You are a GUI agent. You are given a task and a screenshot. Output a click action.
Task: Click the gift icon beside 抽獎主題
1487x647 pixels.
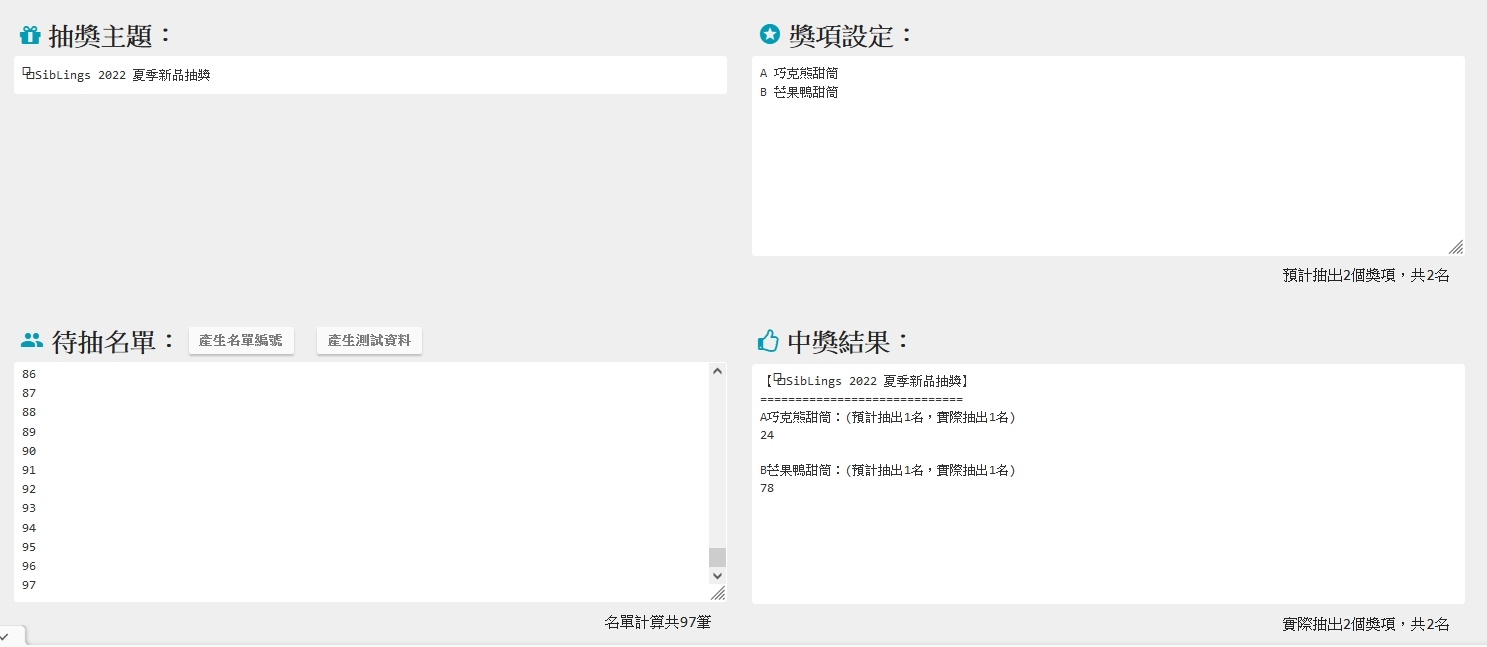(30, 36)
